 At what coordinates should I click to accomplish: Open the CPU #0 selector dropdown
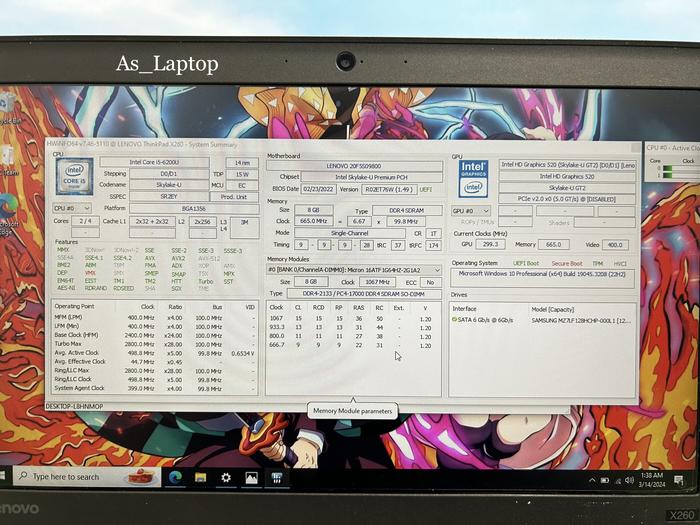[71, 209]
